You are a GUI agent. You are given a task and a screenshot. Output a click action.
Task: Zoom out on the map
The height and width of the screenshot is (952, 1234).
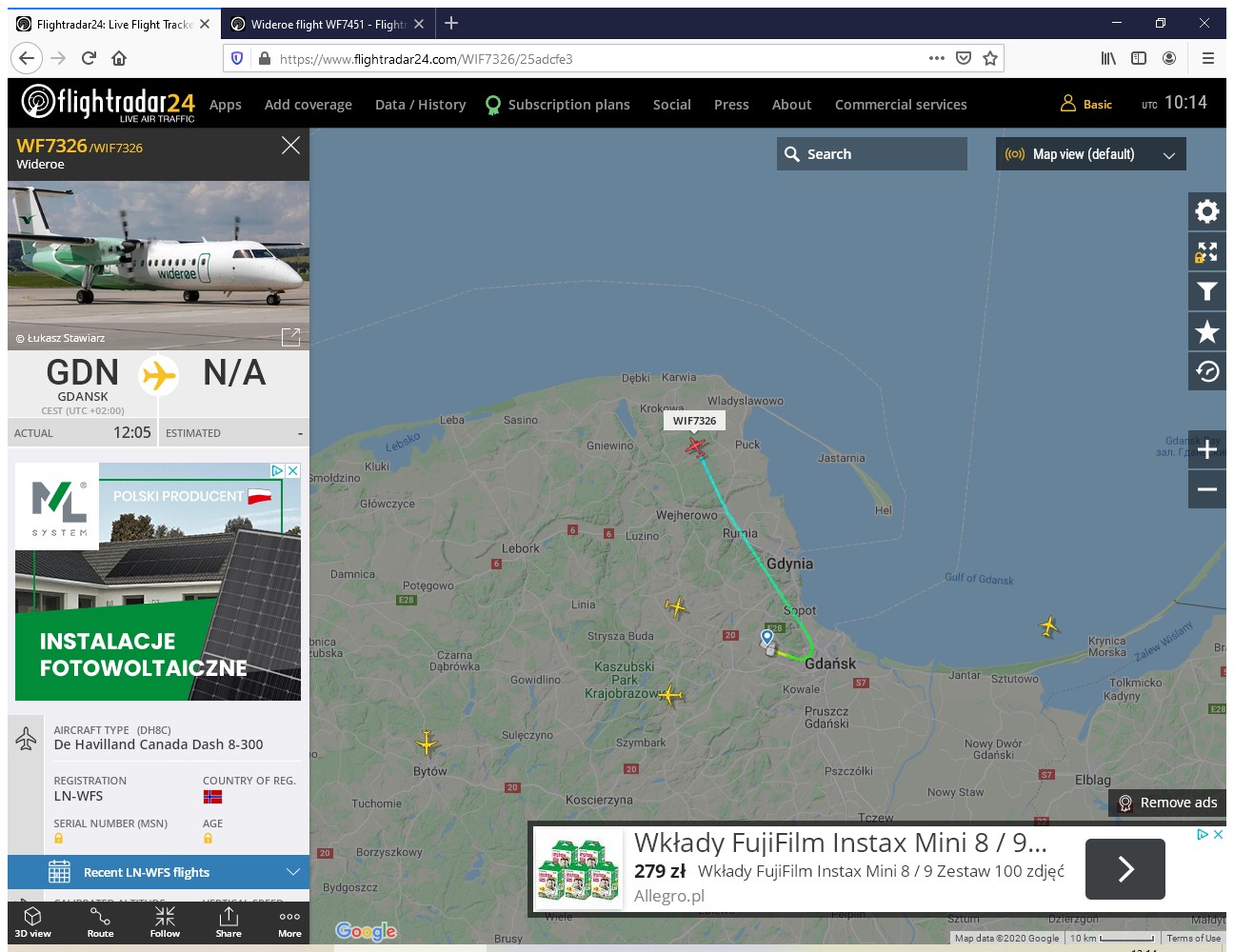[x=1206, y=489]
